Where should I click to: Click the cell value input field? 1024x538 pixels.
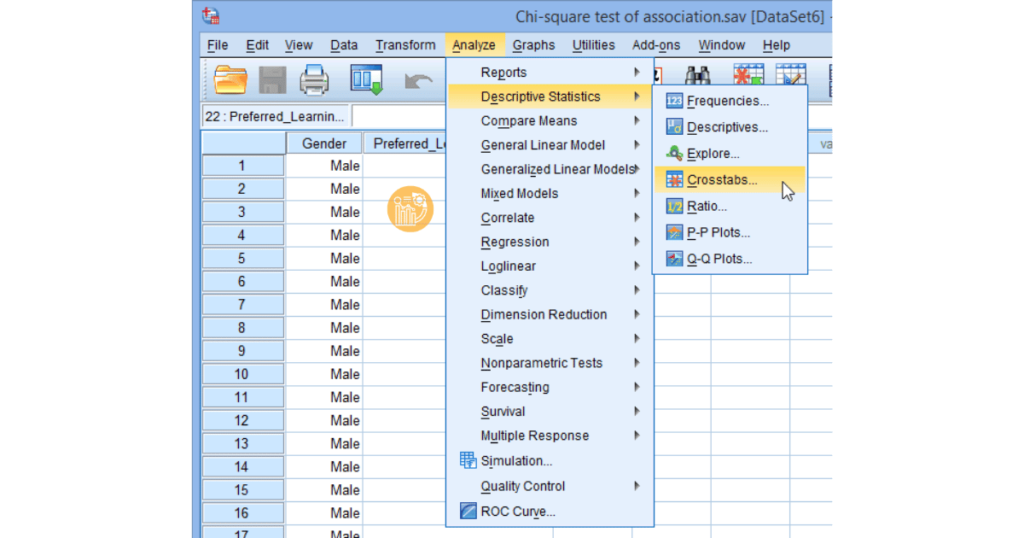(x=400, y=116)
